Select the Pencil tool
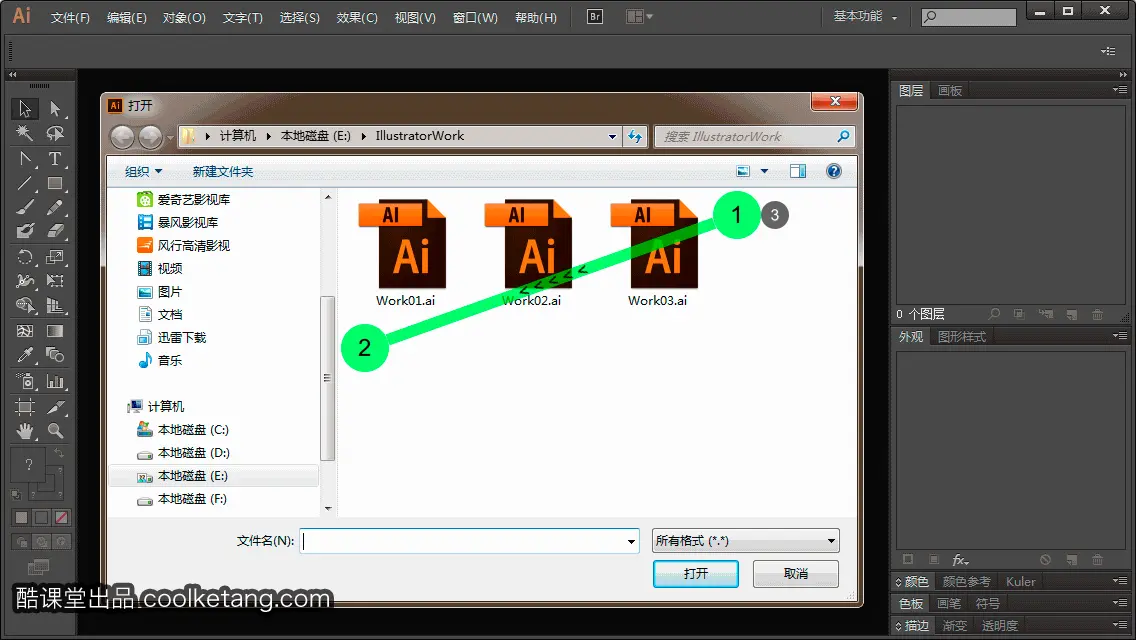 pyautogui.click(x=55, y=208)
